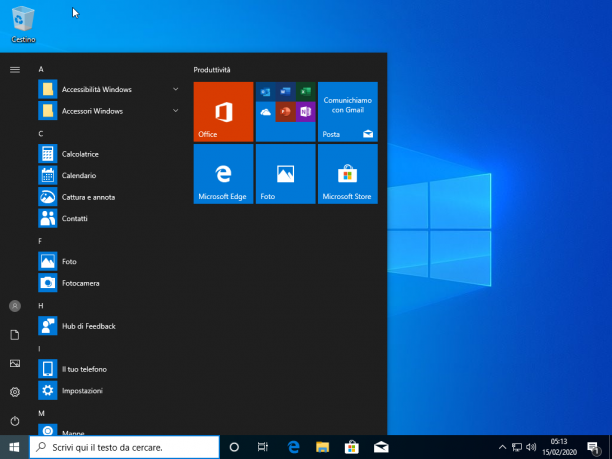Open the Microsoft Store tile
This screenshot has height=459, width=612.
[x=348, y=174]
